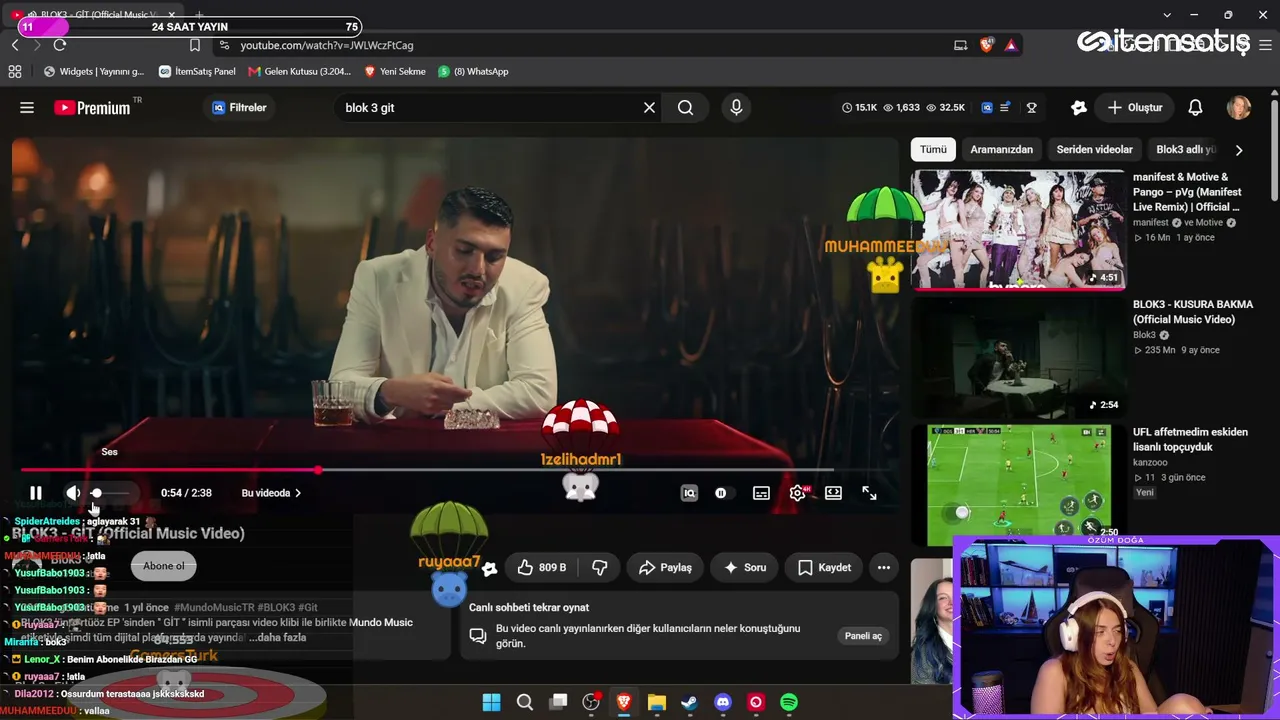Open the Windows Start menu
This screenshot has height=720, width=1280.
coord(491,702)
